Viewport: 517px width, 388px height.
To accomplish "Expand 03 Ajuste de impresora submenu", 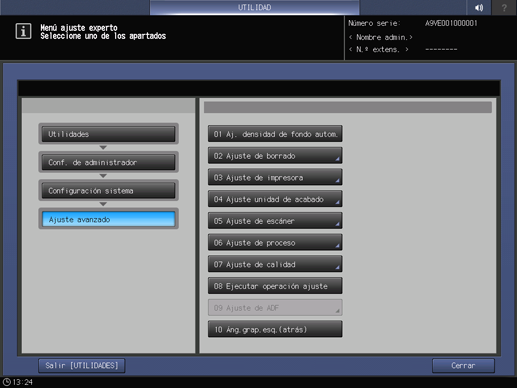I will [275, 177].
